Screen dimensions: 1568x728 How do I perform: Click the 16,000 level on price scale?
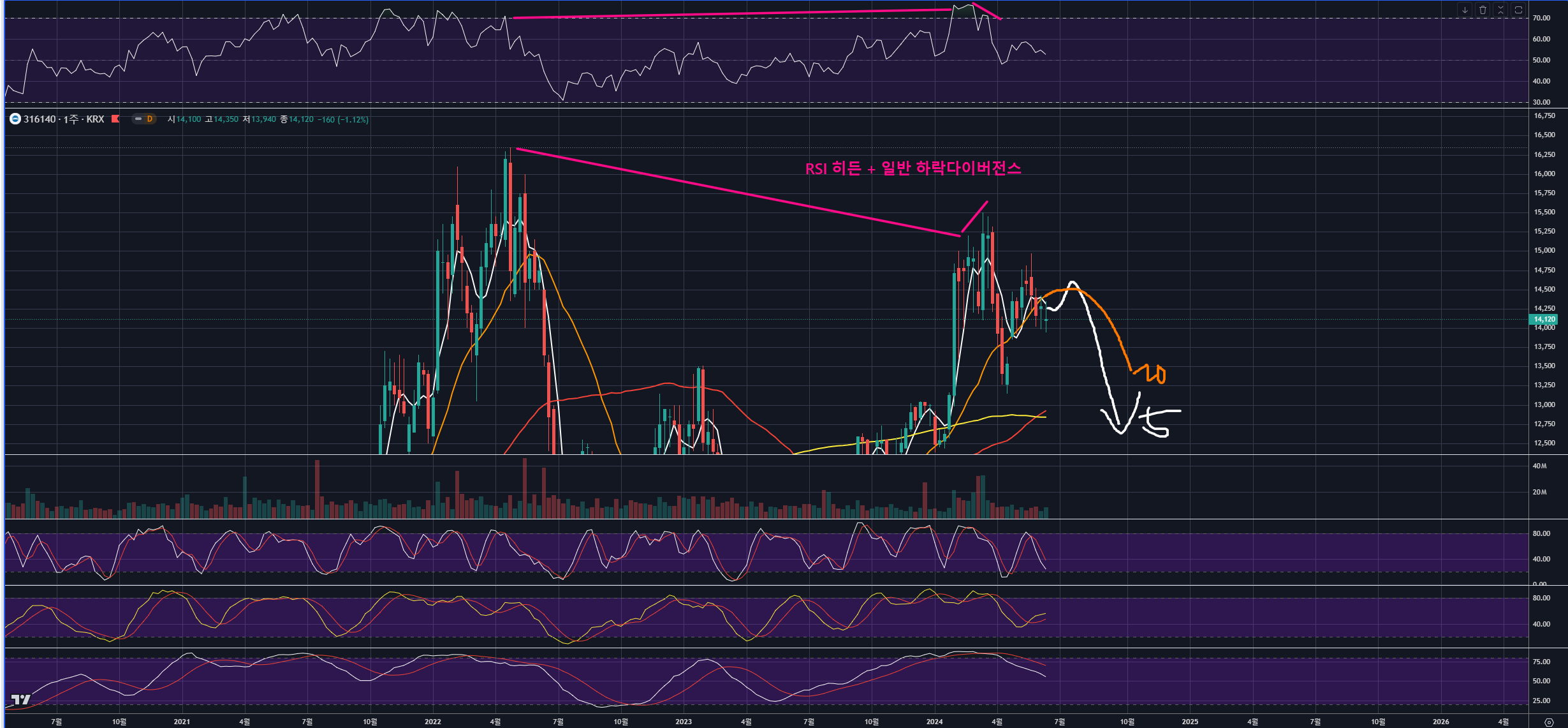coord(1544,174)
